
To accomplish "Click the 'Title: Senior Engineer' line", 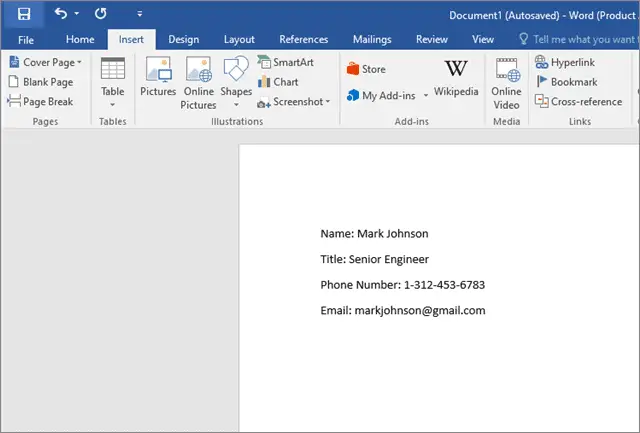I will (x=374, y=259).
